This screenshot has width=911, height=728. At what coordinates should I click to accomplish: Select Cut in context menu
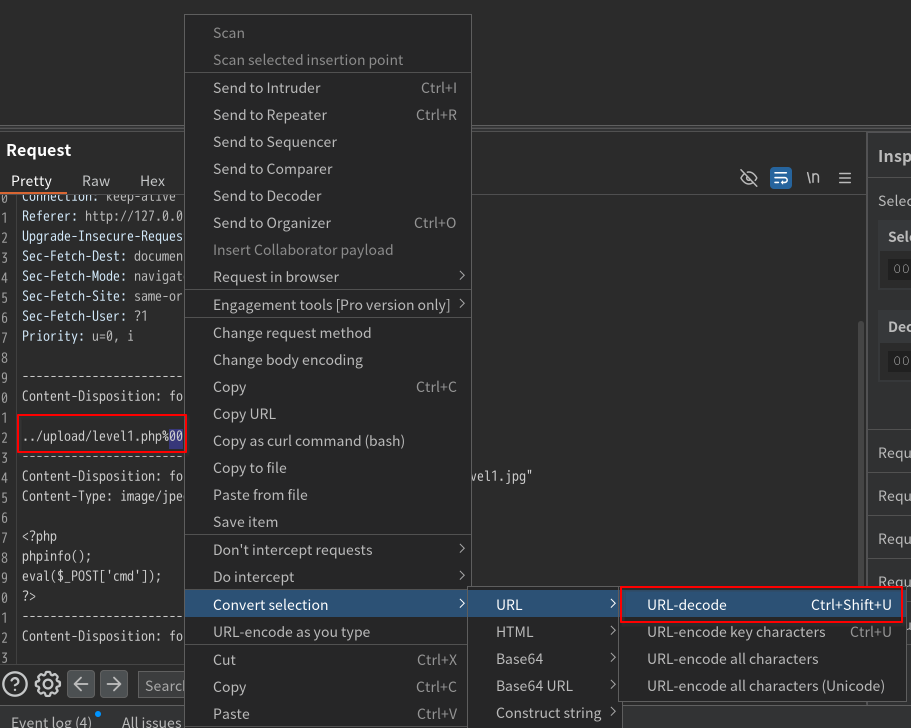click(328, 660)
